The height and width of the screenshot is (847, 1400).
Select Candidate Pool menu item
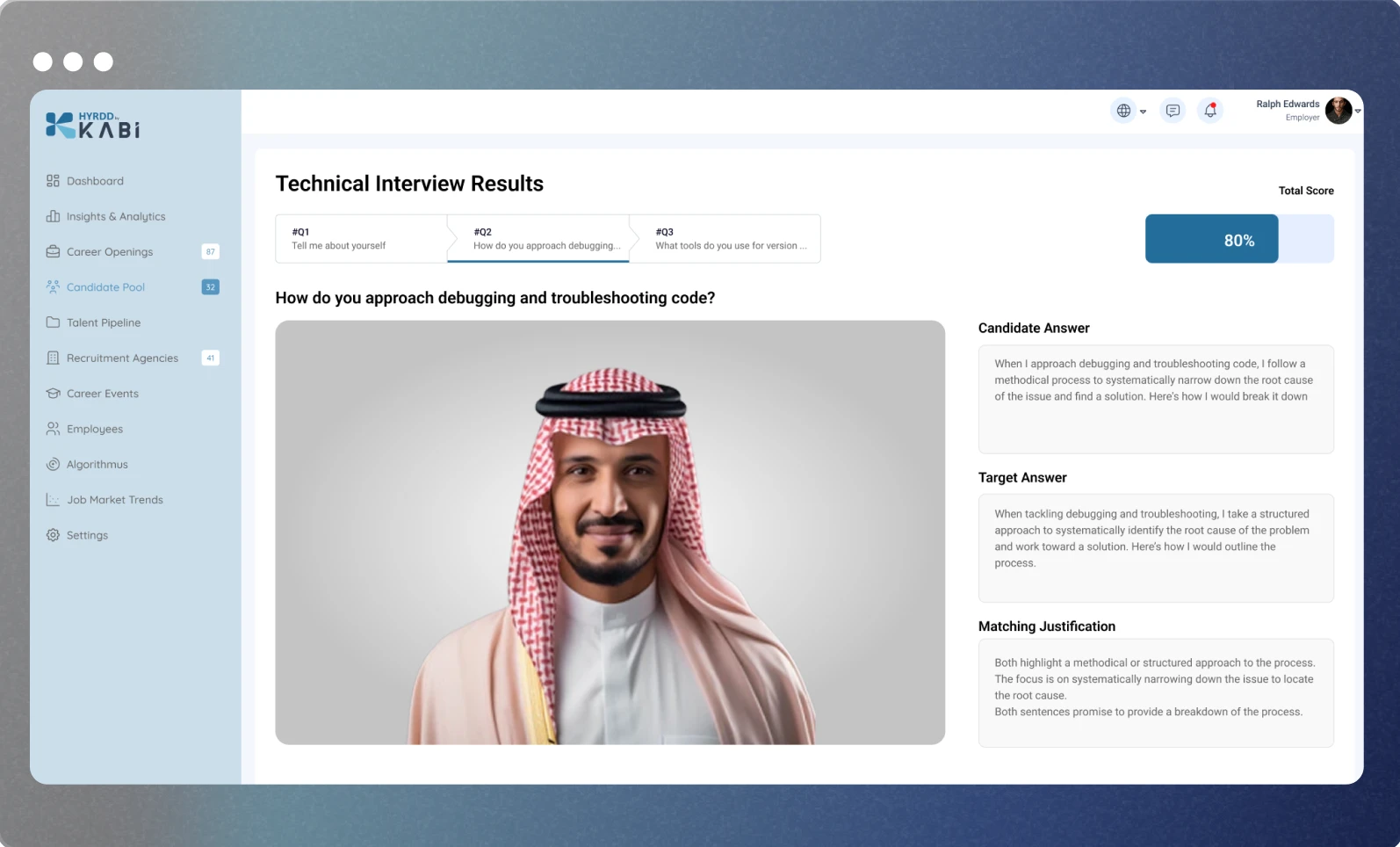pyautogui.click(x=105, y=286)
